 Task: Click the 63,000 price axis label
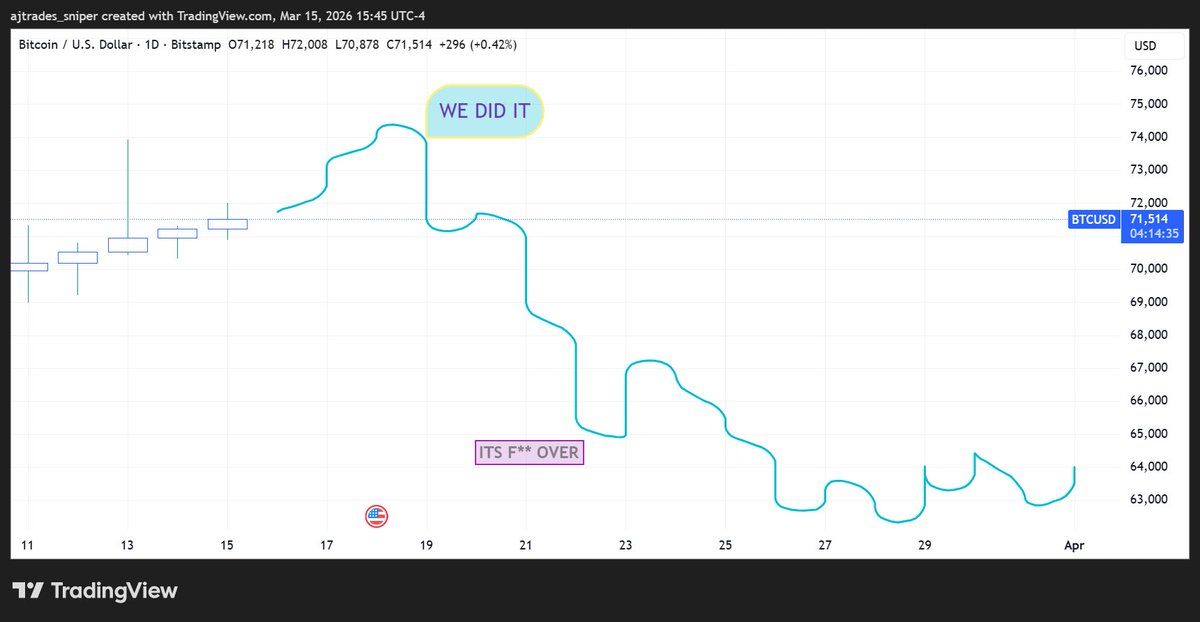(1147, 500)
